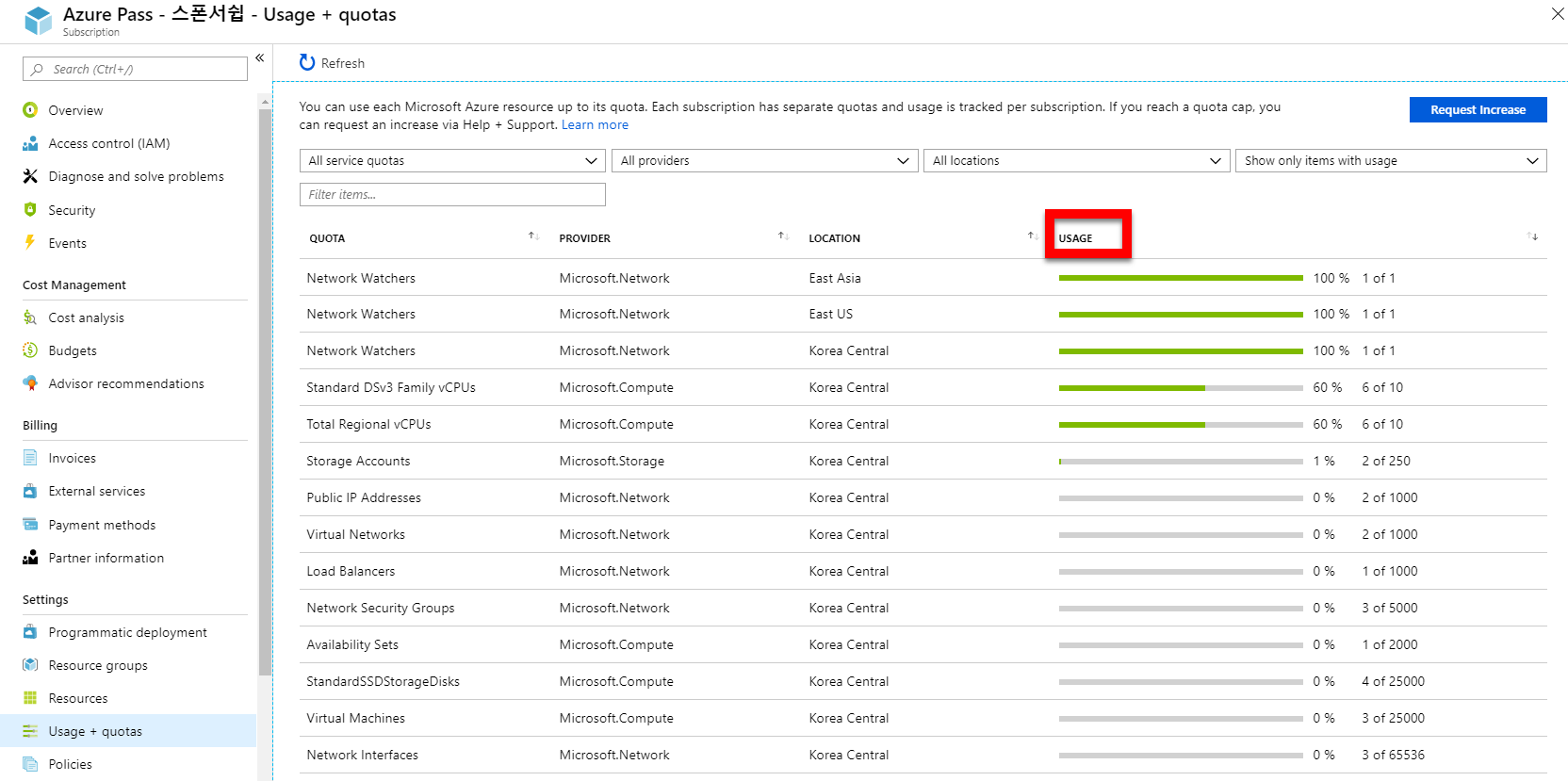Screen dimensions: 1568x781
Task: Click the Search (Ctrl+/) input field
Action: [x=135, y=69]
